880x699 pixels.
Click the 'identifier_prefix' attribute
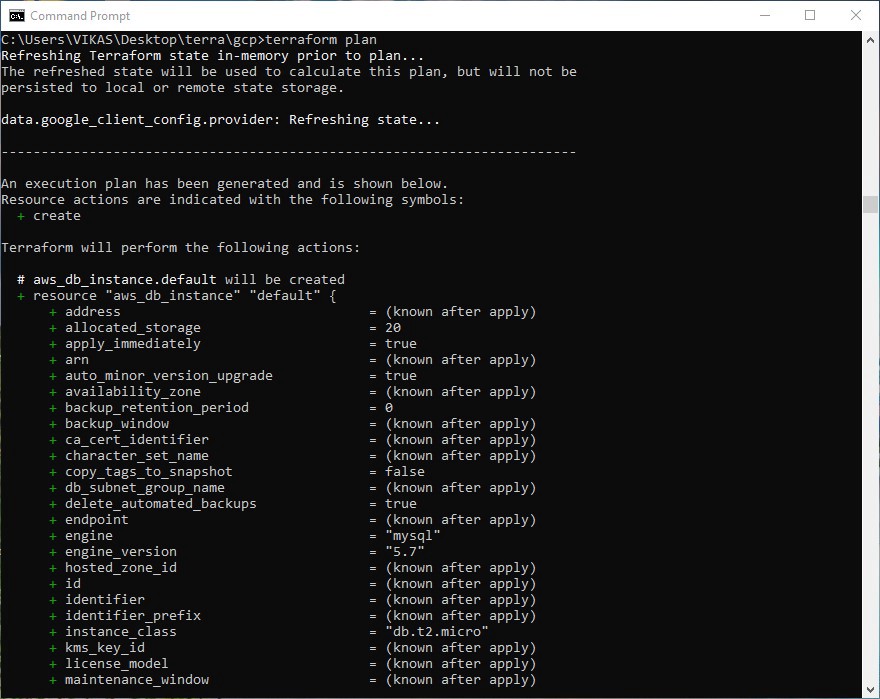click(x=132, y=615)
